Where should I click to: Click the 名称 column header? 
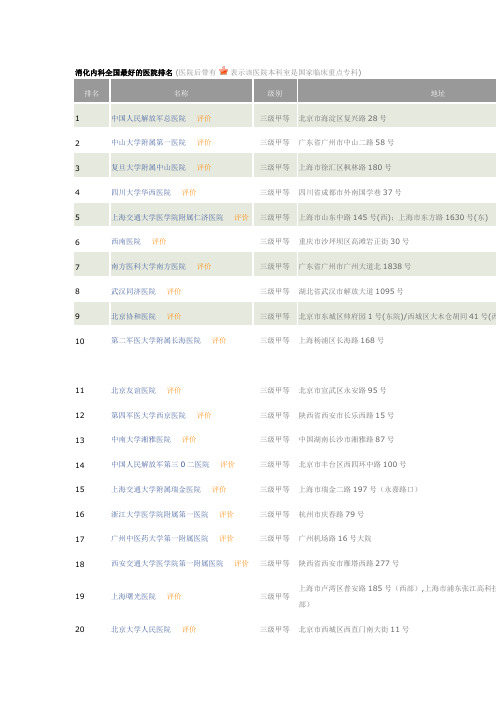181,93
